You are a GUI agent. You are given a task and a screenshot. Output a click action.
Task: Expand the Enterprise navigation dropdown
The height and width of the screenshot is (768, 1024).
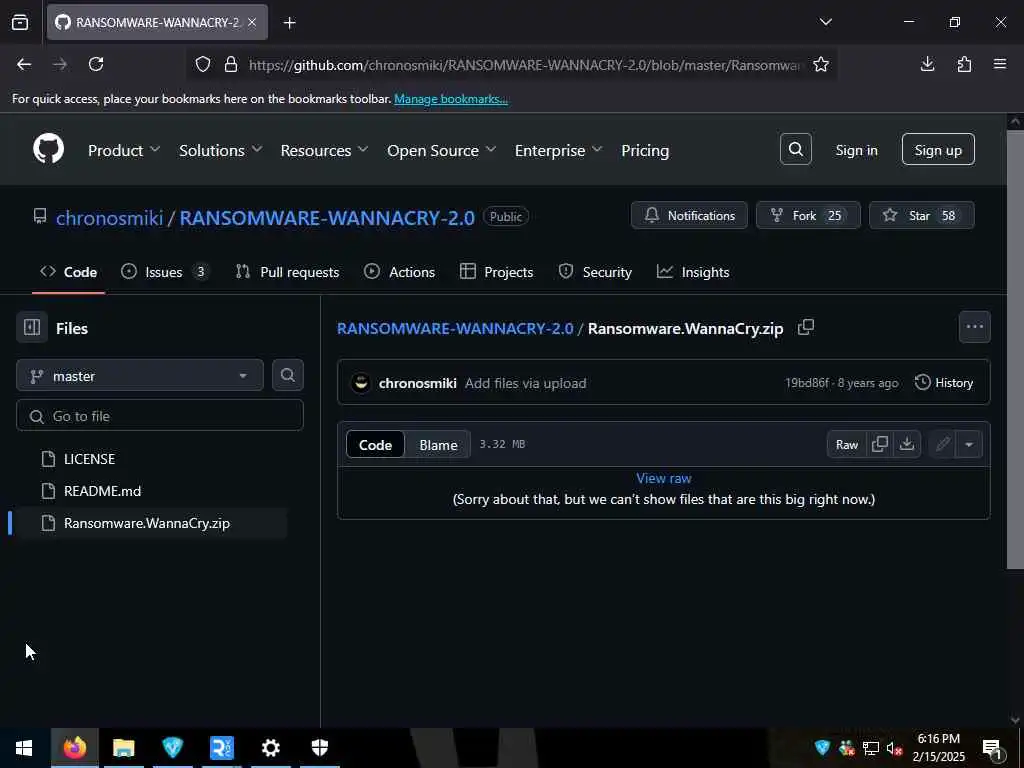[x=558, y=150]
